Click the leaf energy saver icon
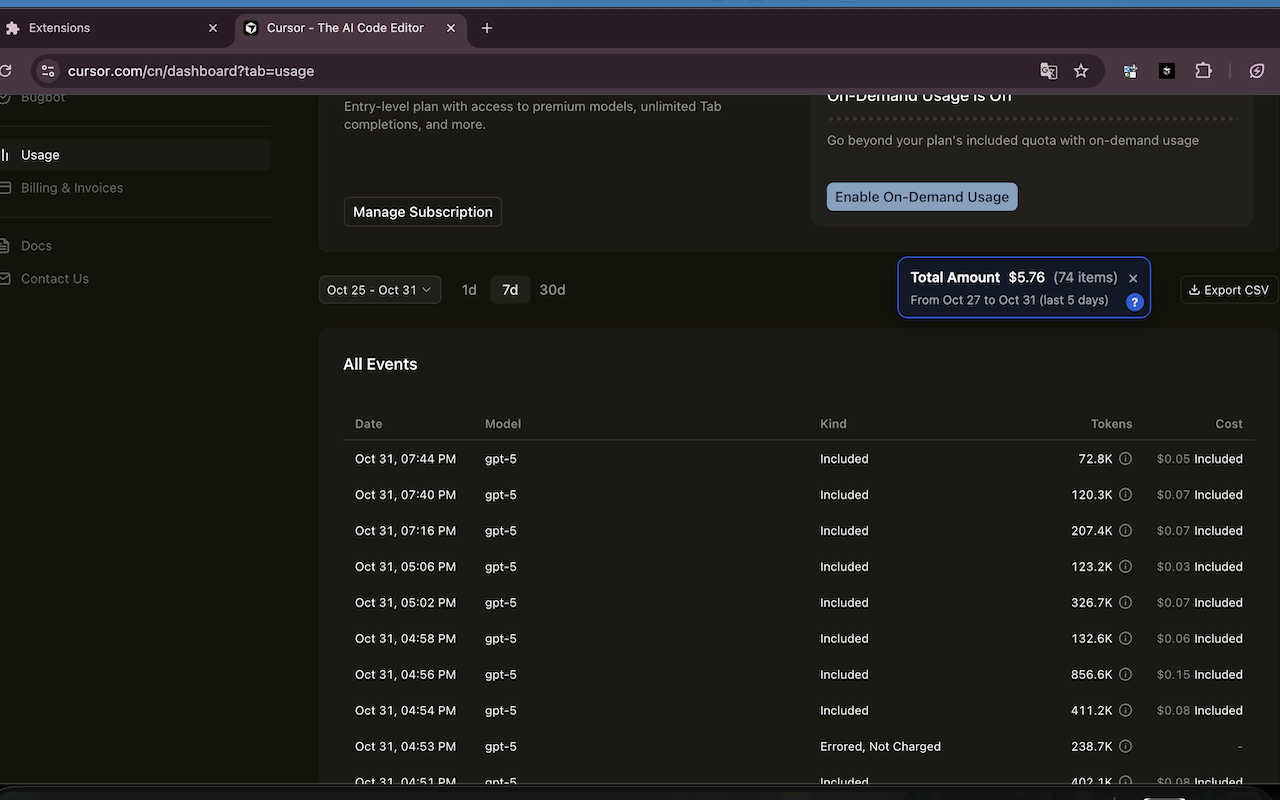The image size is (1280, 800). coord(1257,71)
